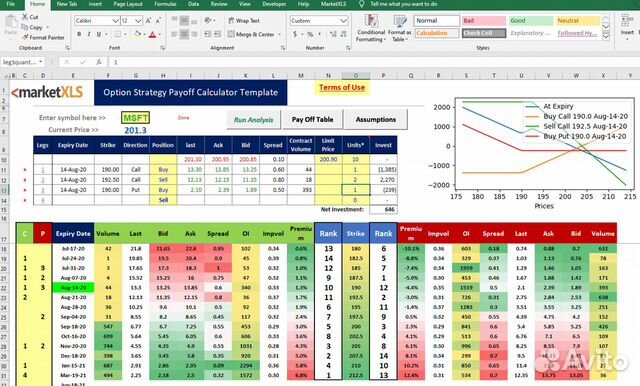Toggle Wrap Text
The image size is (640, 386).
pyautogui.click(x=244, y=20)
